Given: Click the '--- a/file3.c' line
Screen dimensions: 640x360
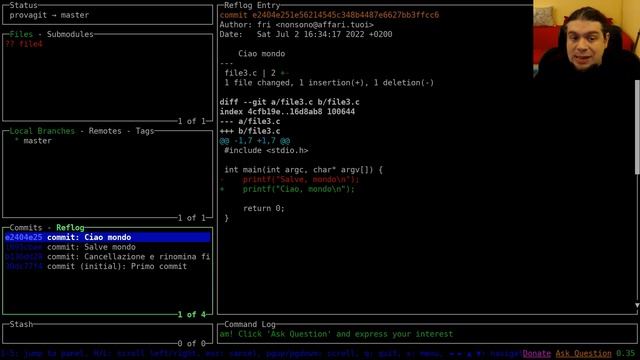Looking at the screenshot, I should coord(250,122).
